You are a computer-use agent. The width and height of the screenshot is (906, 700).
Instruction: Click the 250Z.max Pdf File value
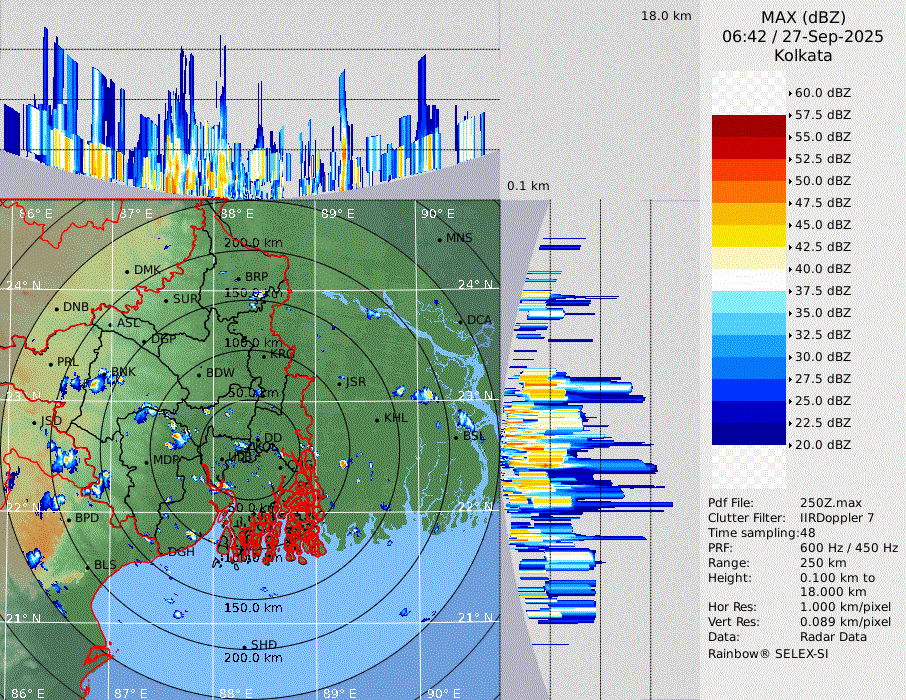coord(830,503)
